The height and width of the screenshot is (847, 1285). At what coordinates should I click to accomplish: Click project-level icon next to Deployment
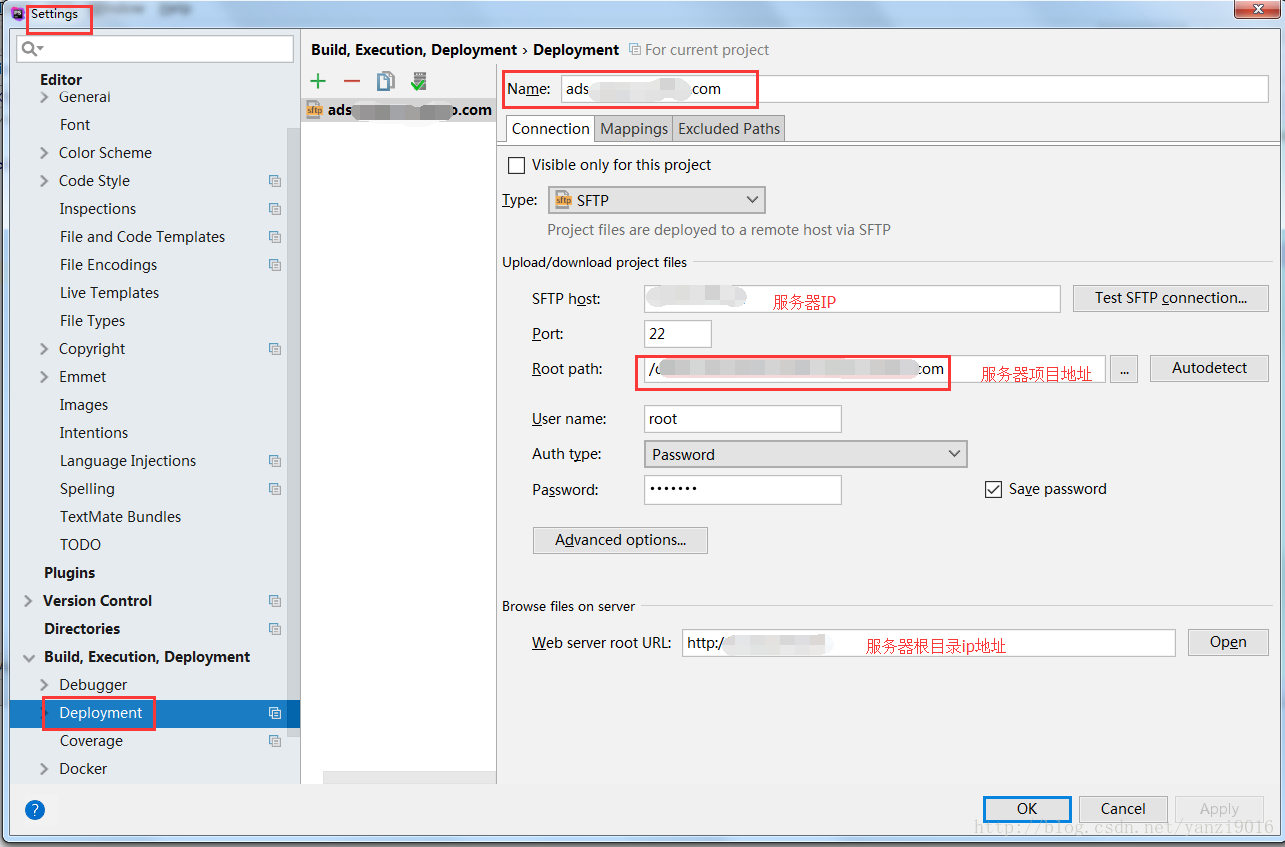coord(275,713)
